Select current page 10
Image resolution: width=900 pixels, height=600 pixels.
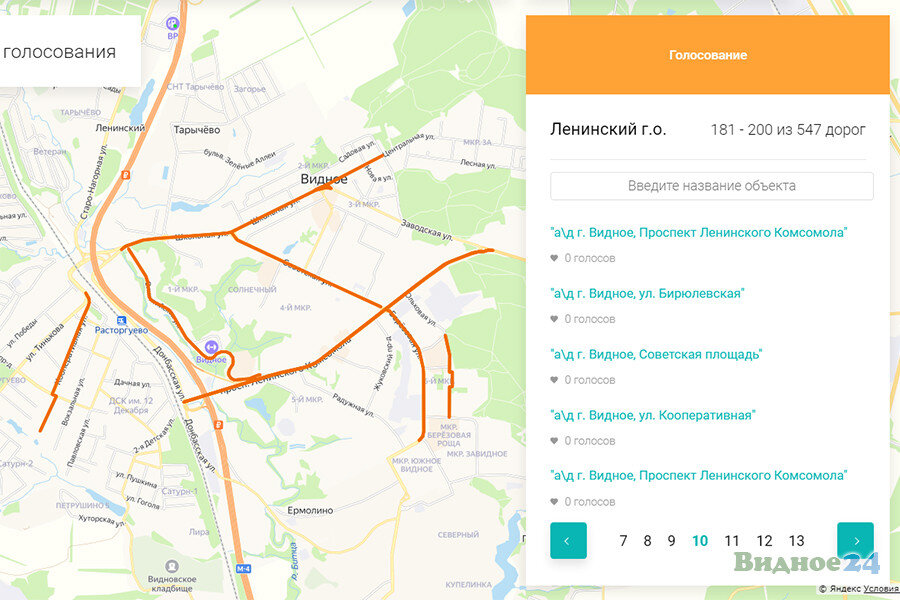coord(700,541)
